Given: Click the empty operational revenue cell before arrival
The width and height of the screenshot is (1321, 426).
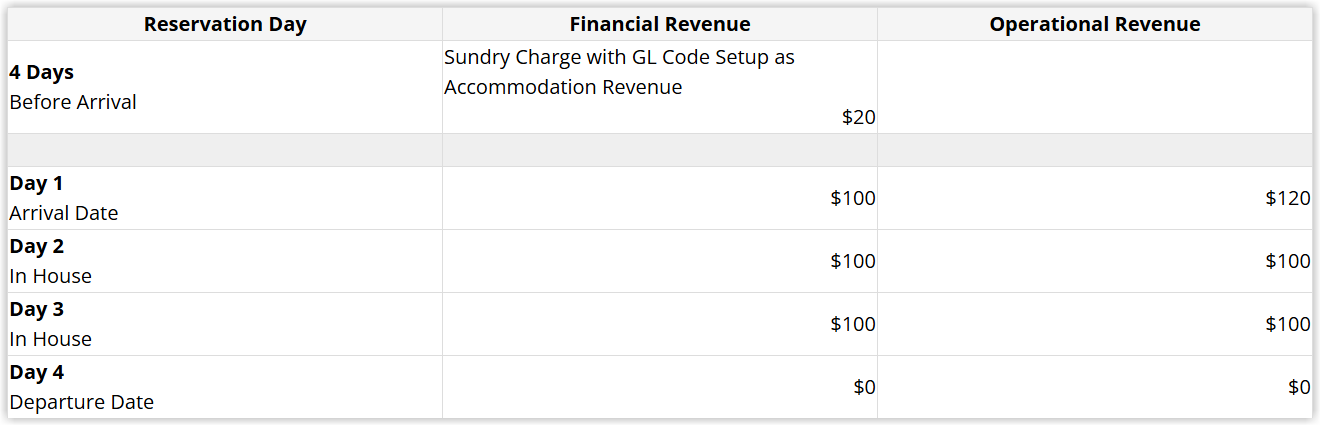Looking at the screenshot, I should tap(1095, 87).
